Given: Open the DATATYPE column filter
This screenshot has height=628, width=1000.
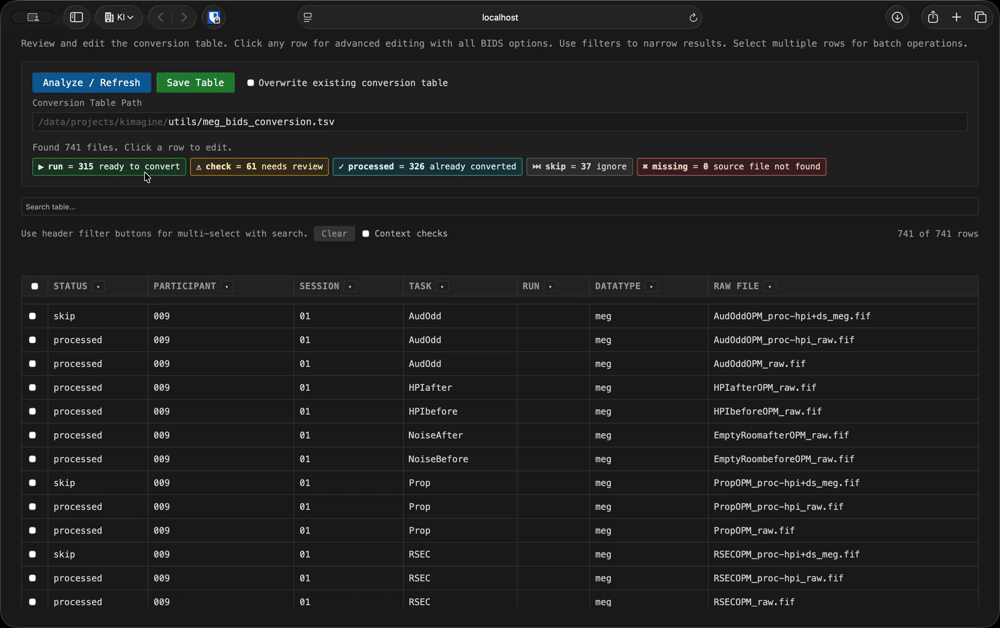Looking at the screenshot, I should tap(651, 286).
